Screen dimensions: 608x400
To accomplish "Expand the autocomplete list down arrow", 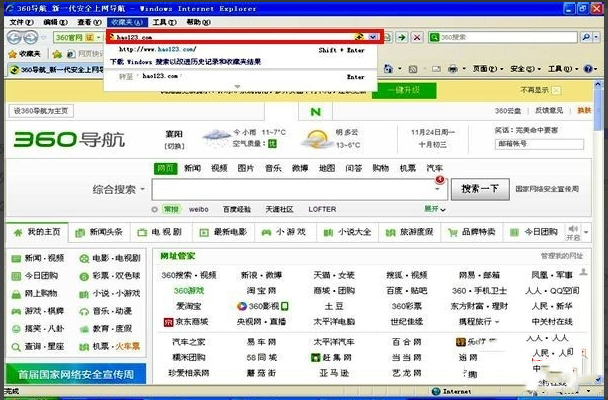I will (237, 86).
